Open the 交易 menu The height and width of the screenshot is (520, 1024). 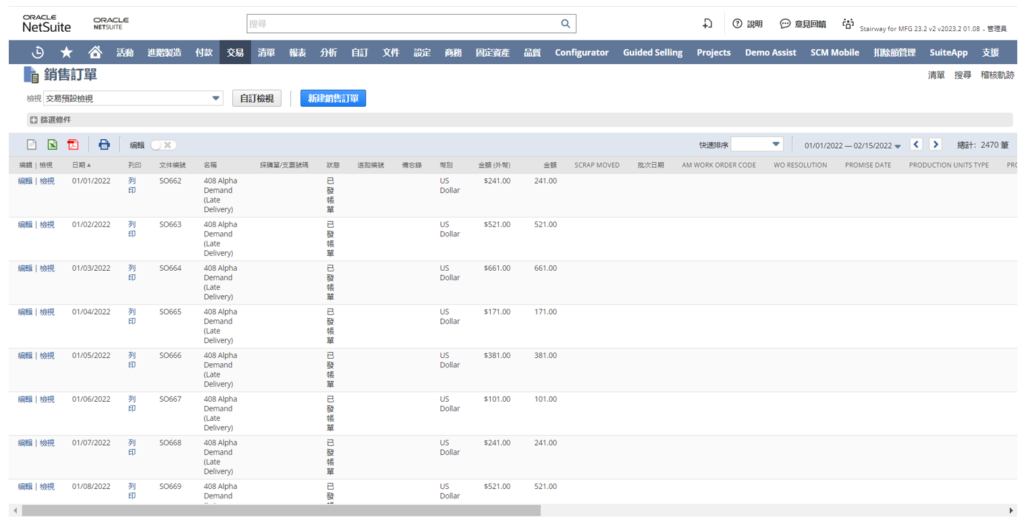click(235, 52)
